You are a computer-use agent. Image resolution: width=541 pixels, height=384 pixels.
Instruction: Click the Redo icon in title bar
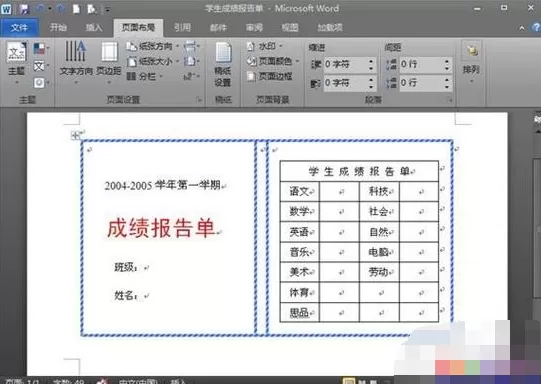pyautogui.click(x=60, y=9)
